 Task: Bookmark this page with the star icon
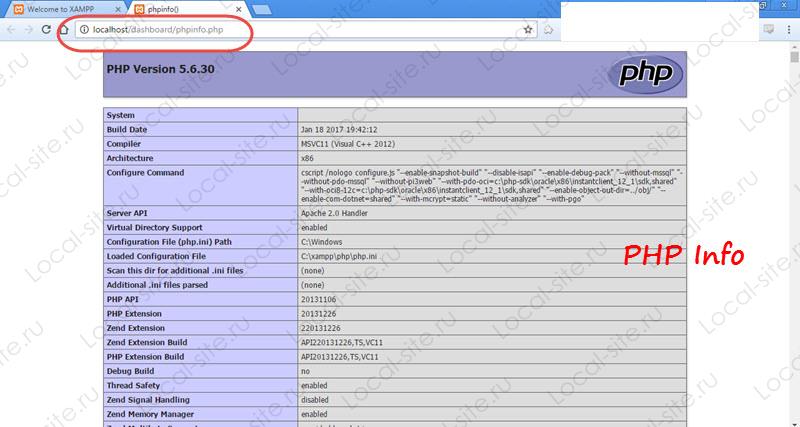[528, 30]
